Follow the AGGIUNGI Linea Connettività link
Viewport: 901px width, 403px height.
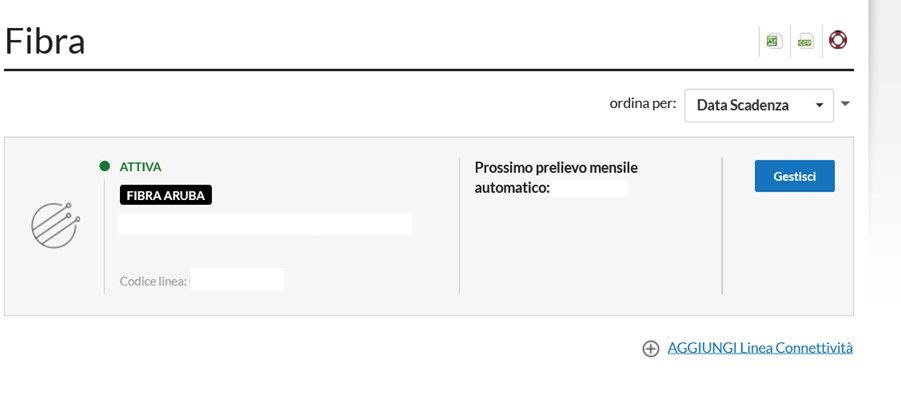pos(759,348)
